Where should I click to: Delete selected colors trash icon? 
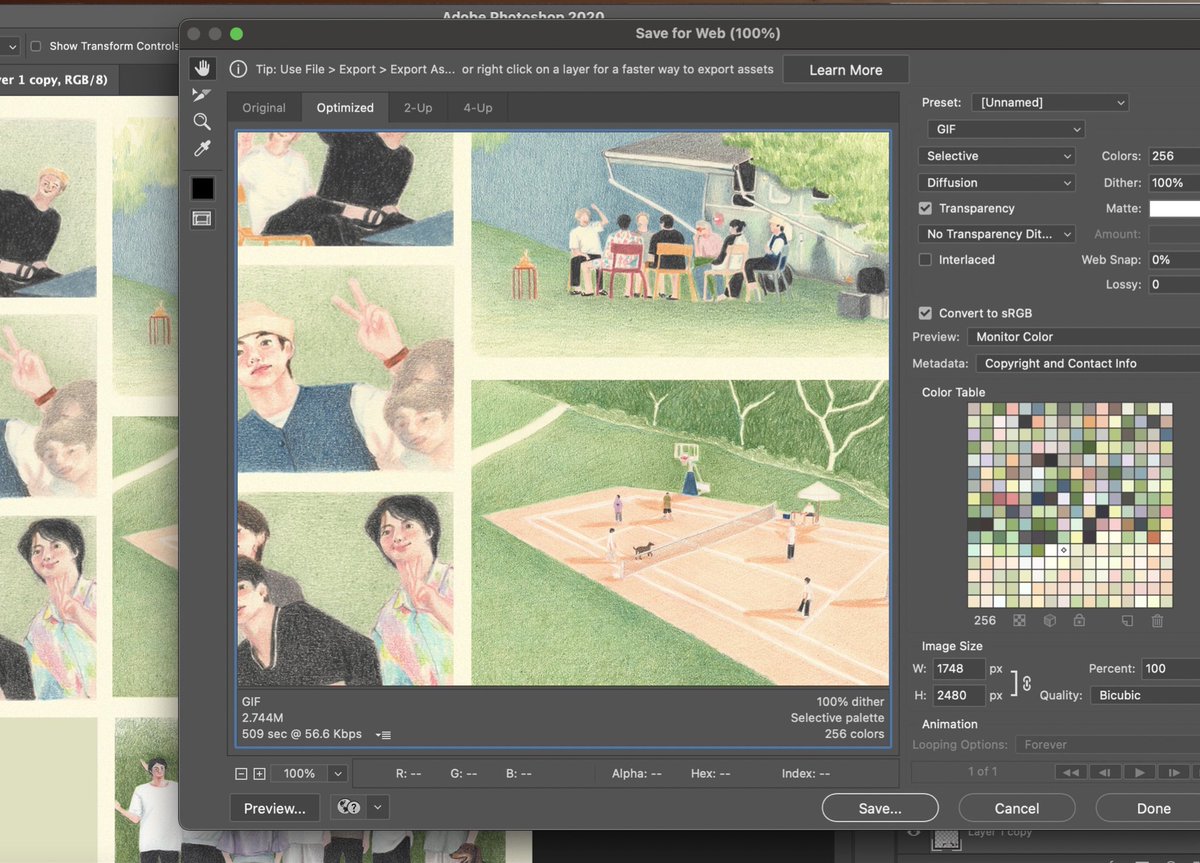pyautogui.click(x=1157, y=621)
